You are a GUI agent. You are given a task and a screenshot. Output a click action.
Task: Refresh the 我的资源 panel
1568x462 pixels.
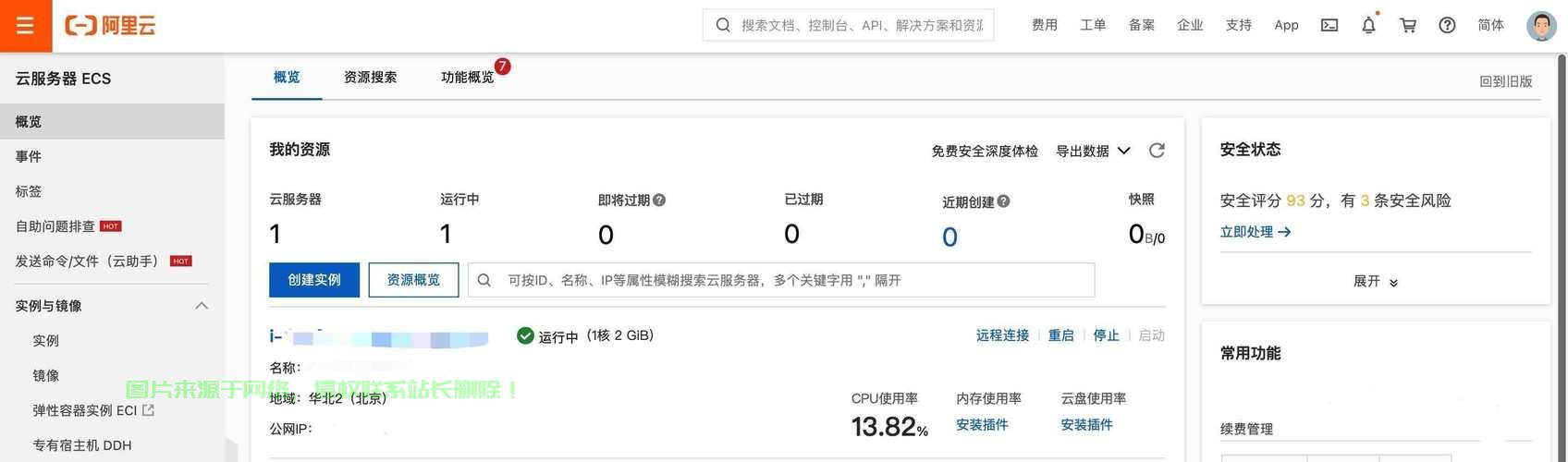click(1157, 151)
